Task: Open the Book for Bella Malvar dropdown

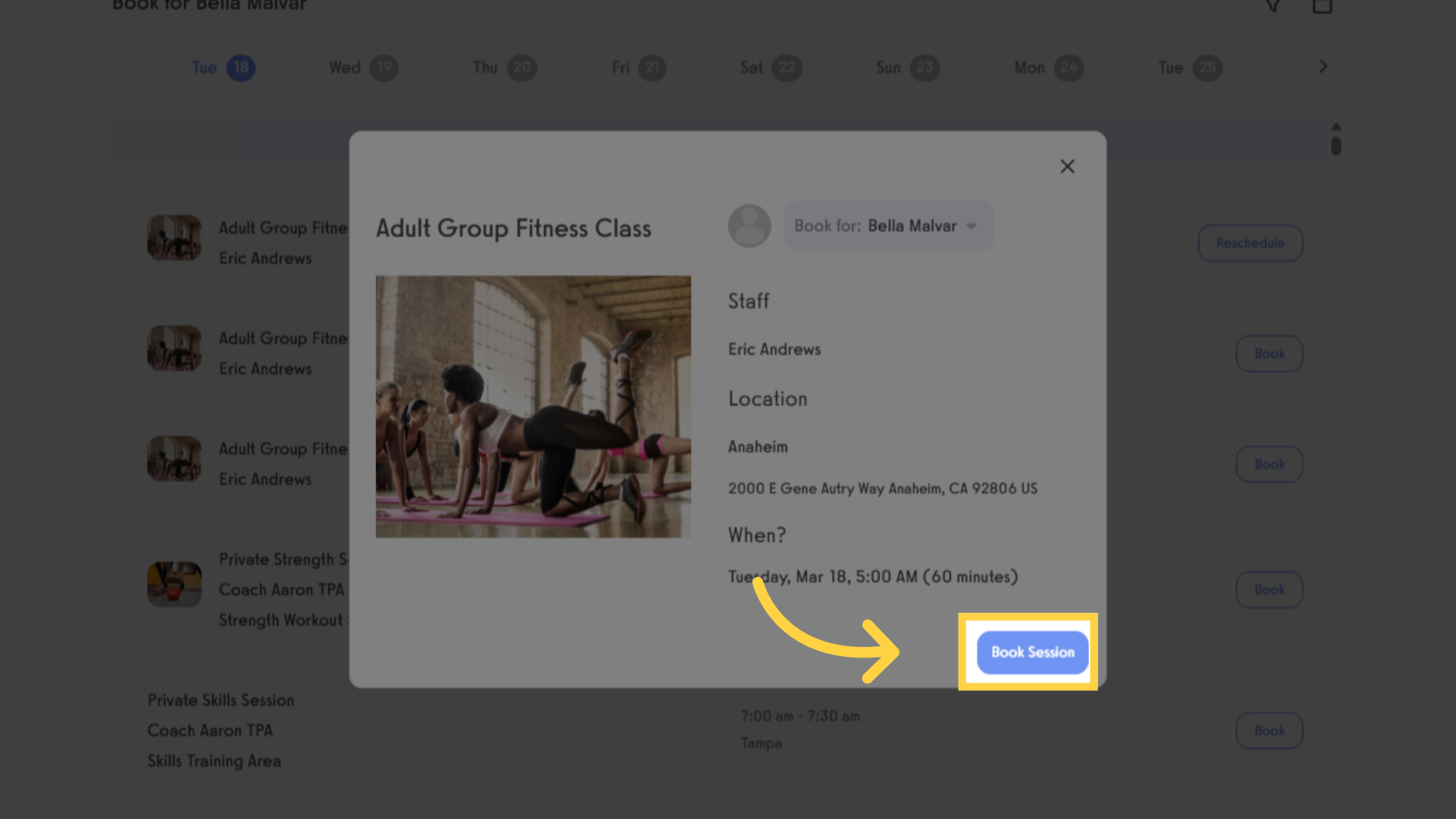Action: pos(889,226)
